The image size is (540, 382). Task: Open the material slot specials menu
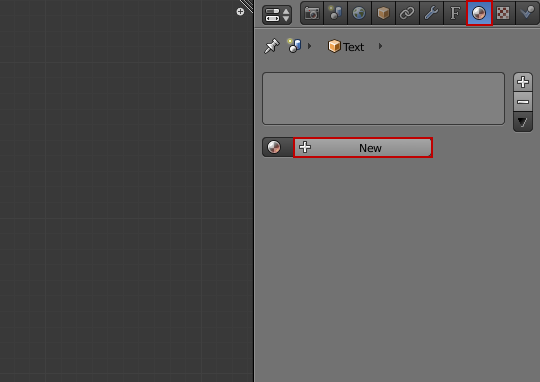(523, 122)
